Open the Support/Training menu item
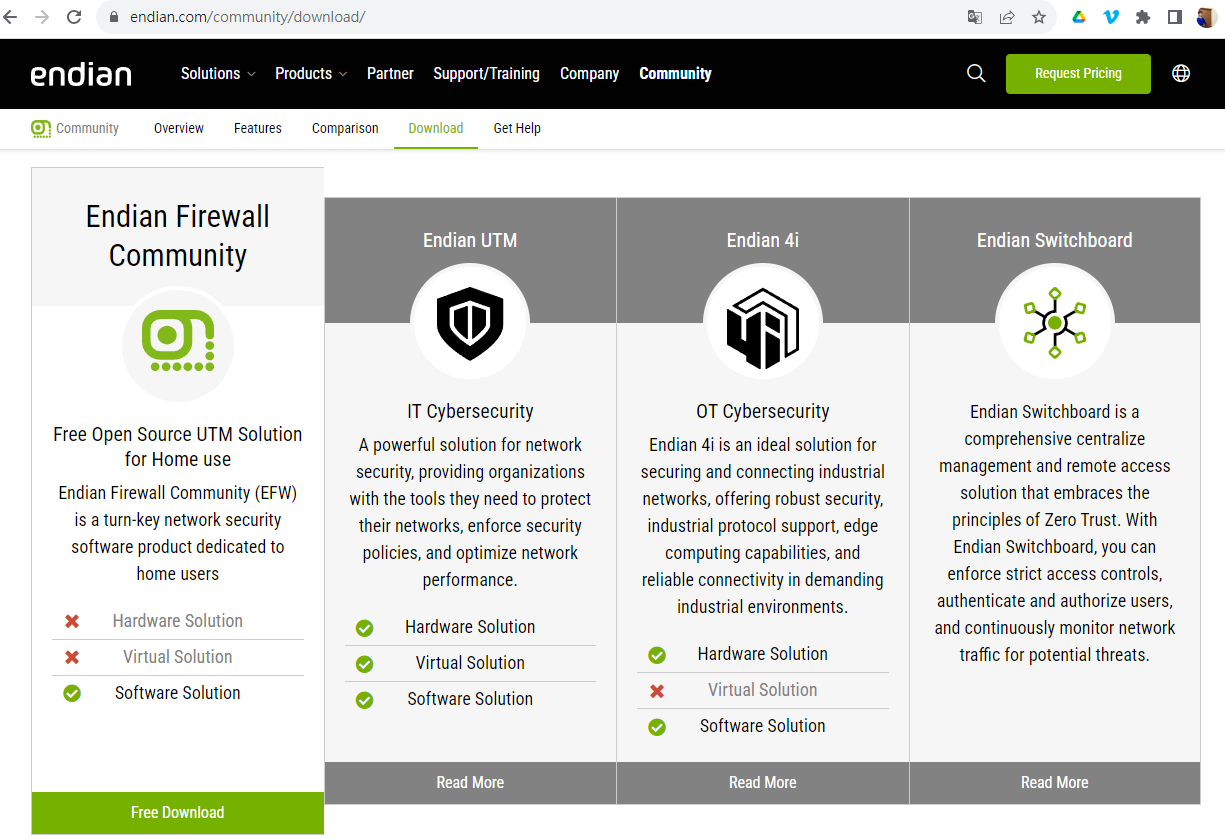This screenshot has height=840, width=1225. (486, 73)
